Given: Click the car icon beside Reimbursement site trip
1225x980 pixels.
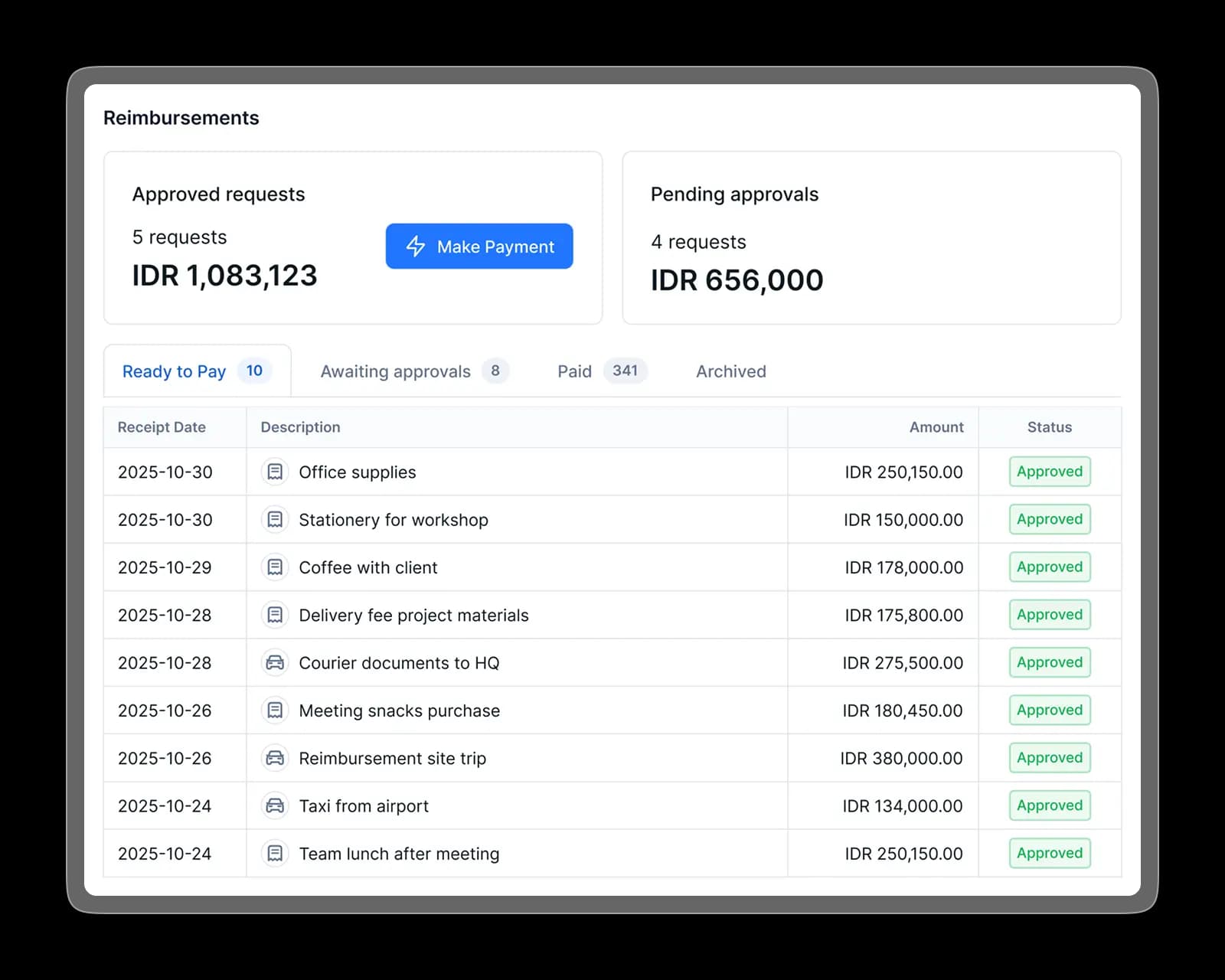Looking at the screenshot, I should [274, 758].
